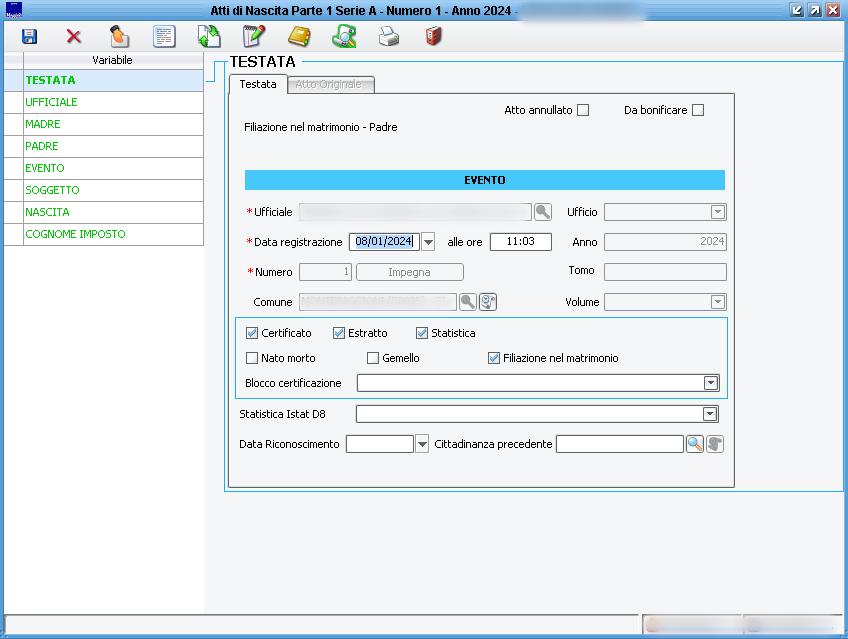Click the Ufficiale input field

click(415, 212)
